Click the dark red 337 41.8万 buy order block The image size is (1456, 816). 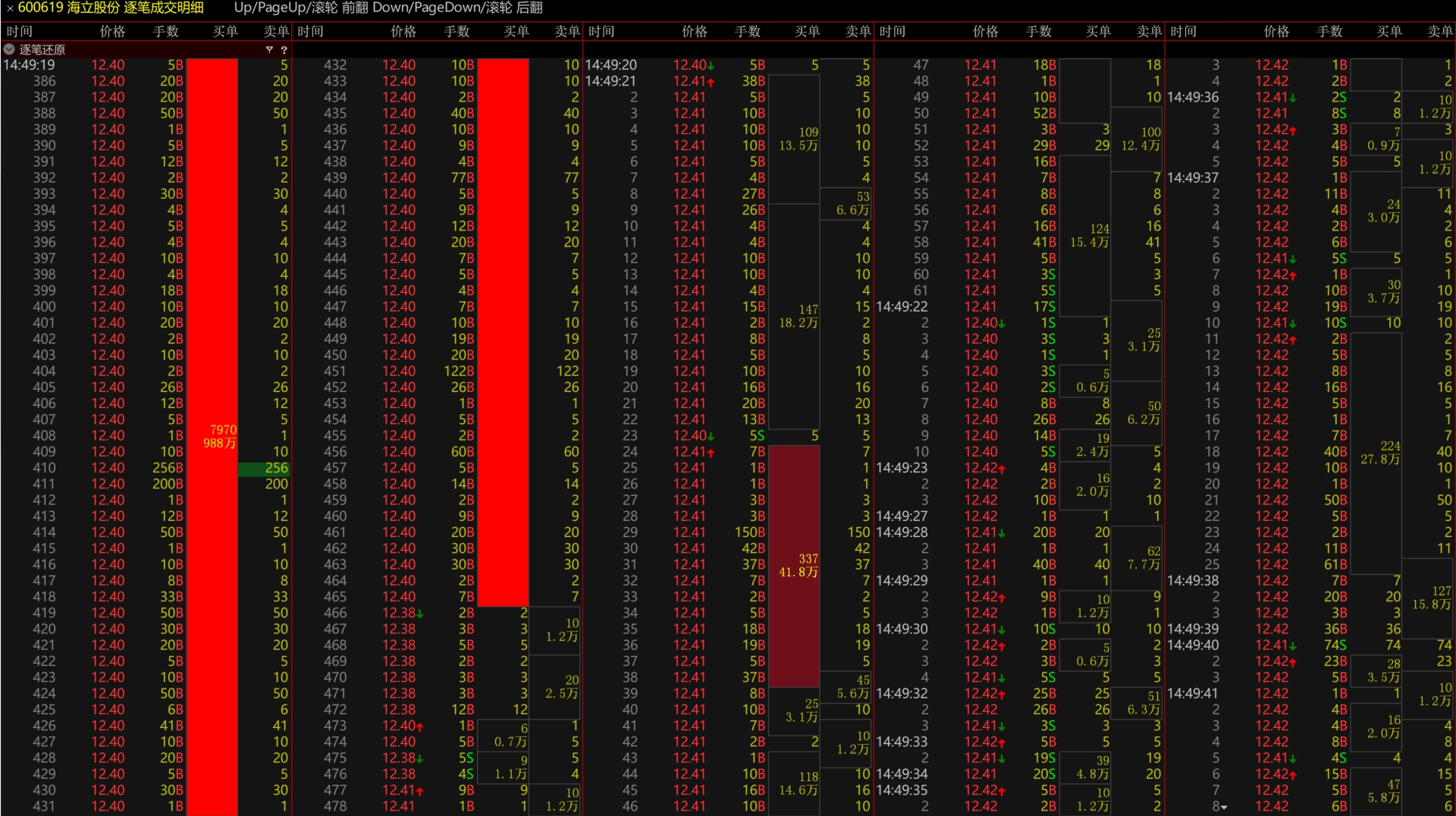click(x=794, y=566)
